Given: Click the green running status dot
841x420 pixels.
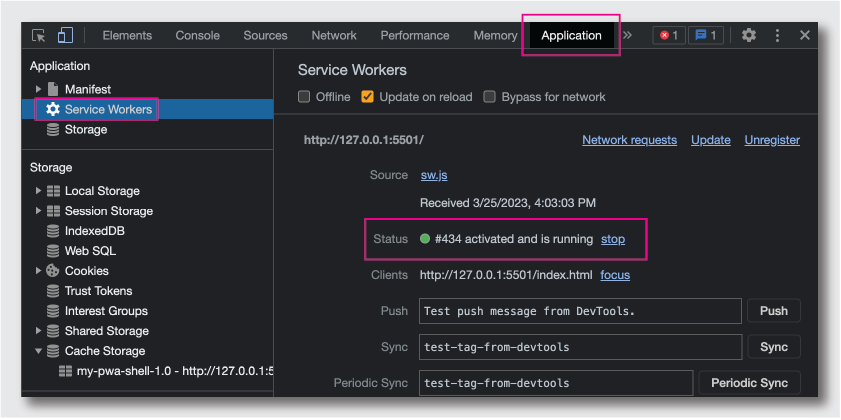Looking at the screenshot, I should point(425,239).
